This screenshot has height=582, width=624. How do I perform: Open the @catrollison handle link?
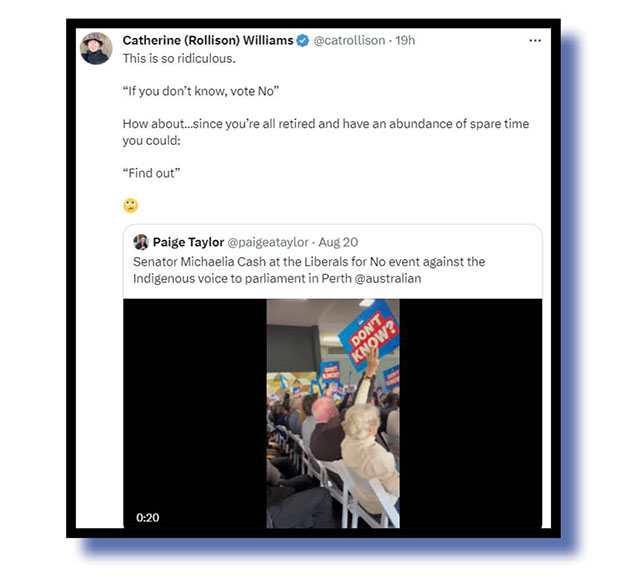coord(349,41)
